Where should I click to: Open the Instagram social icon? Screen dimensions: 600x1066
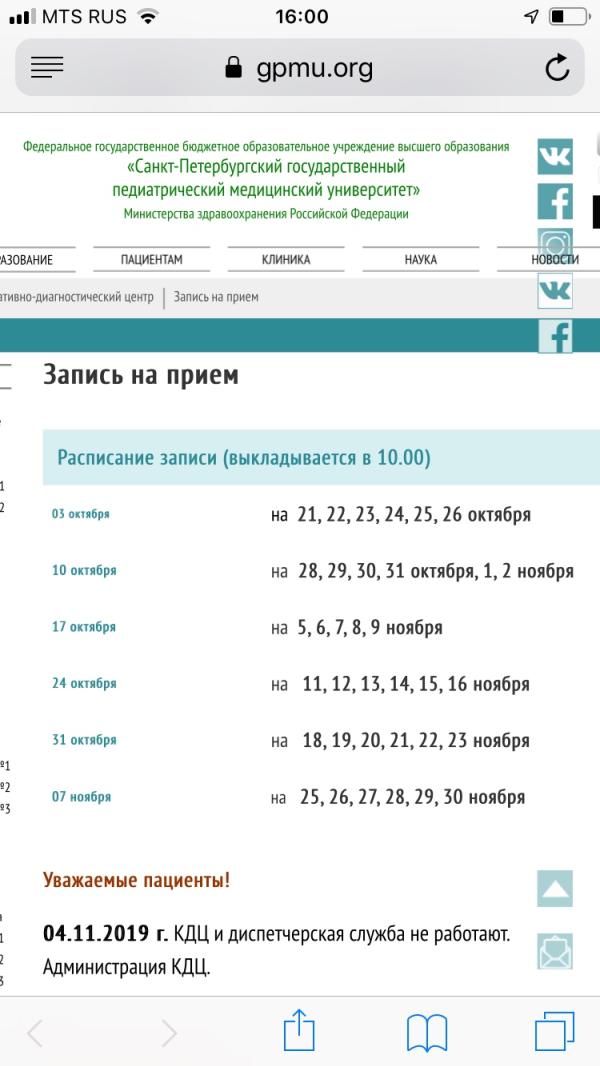point(555,245)
